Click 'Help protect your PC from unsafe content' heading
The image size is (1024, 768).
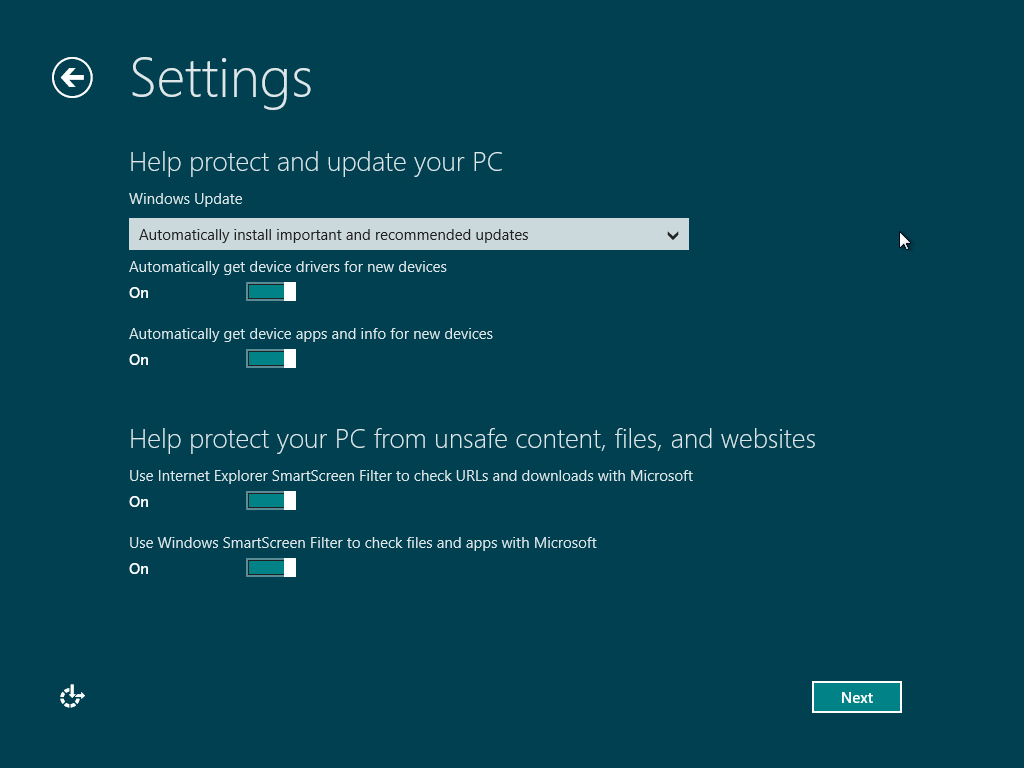(x=472, y=439)
